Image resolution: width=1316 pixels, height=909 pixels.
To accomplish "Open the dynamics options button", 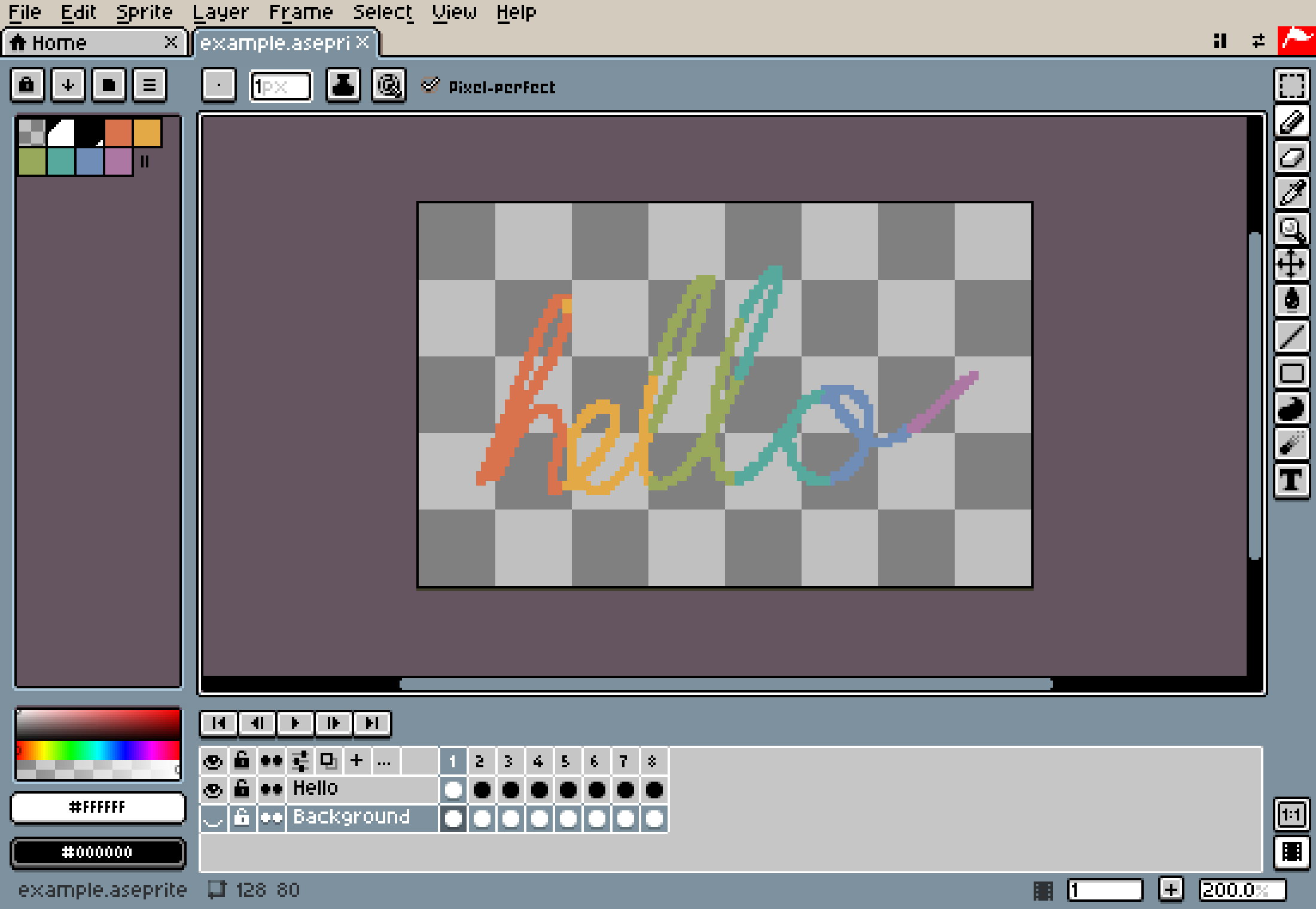I will [389, 86].
